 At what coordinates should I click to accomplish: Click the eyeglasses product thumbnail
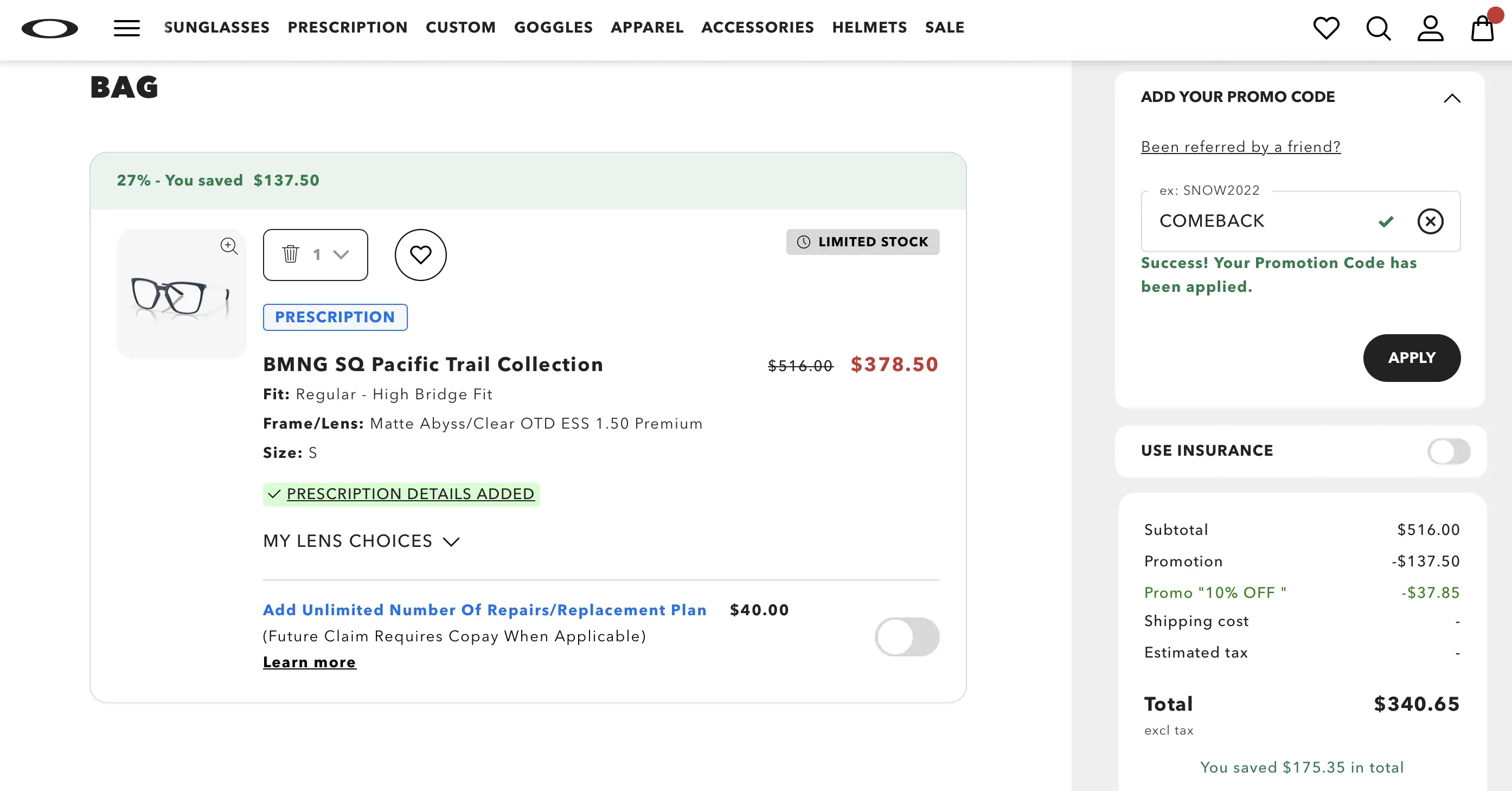tap(181, 294)
